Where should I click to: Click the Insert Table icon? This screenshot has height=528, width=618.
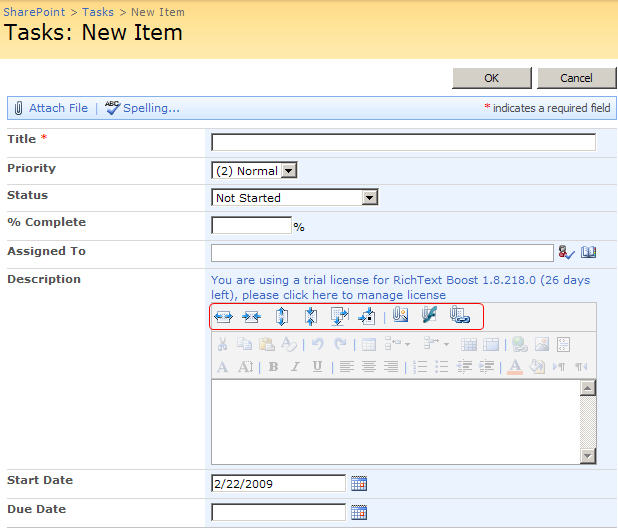(x=369, y=345)
